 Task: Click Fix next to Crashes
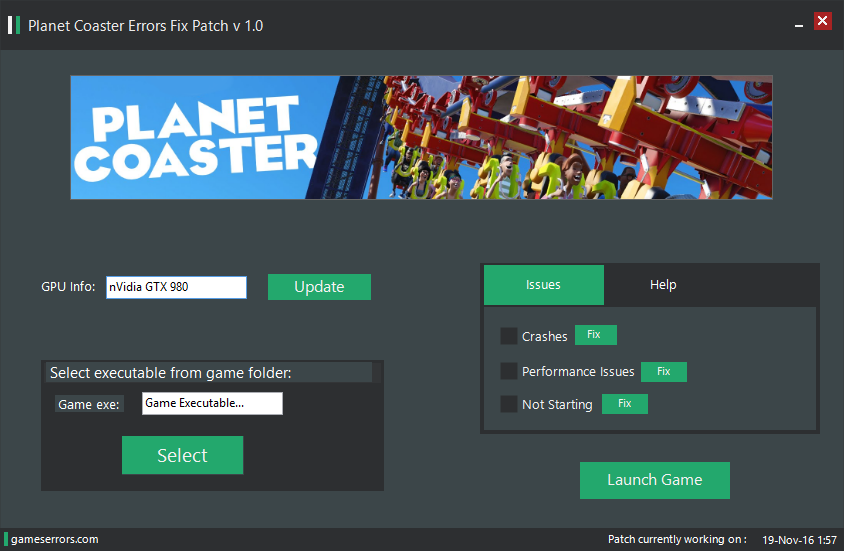[x=596, y=335]
